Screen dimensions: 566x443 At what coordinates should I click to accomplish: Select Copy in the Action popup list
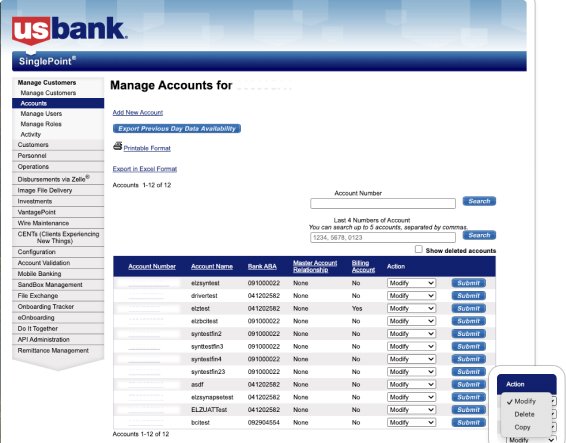(522, 427)
